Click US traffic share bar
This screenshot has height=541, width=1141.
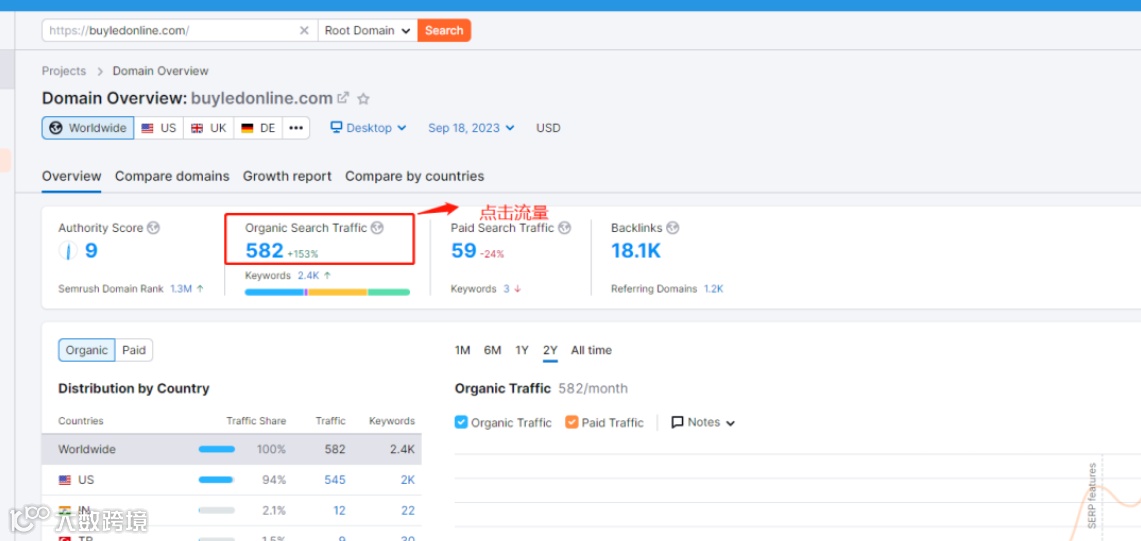tap(216, 480)
